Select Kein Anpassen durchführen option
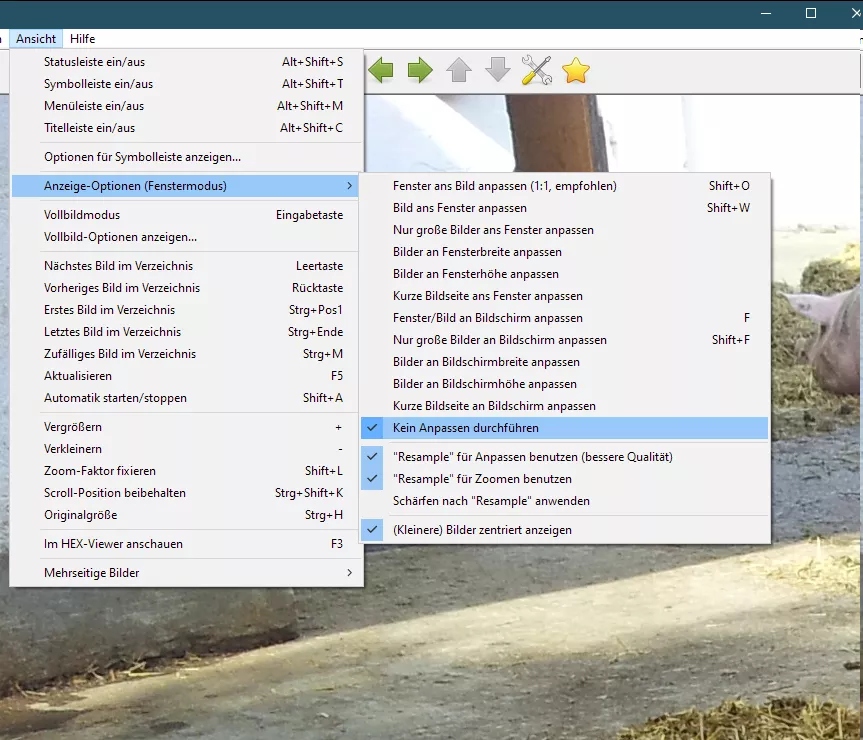 [465, 428]
